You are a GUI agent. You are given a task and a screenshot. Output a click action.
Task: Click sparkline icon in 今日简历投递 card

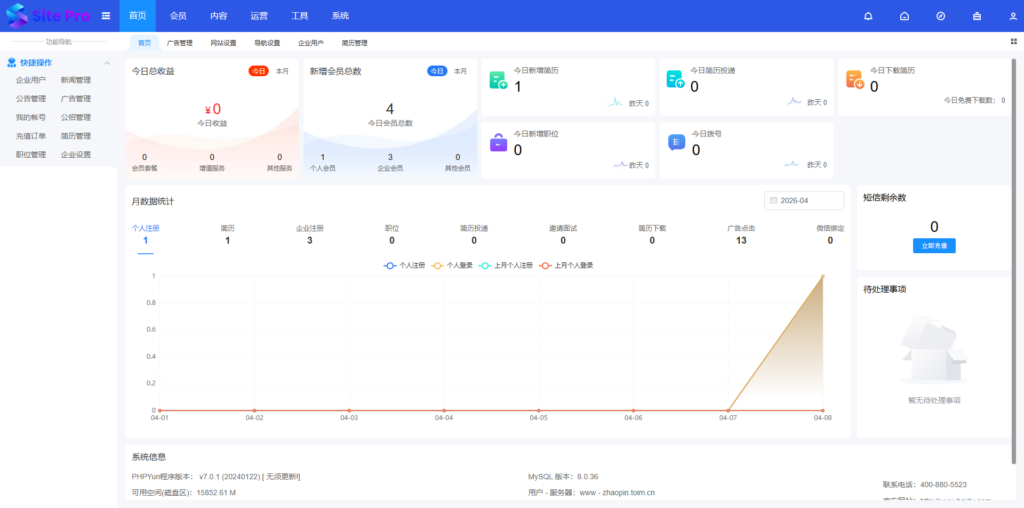click(794, 102)
